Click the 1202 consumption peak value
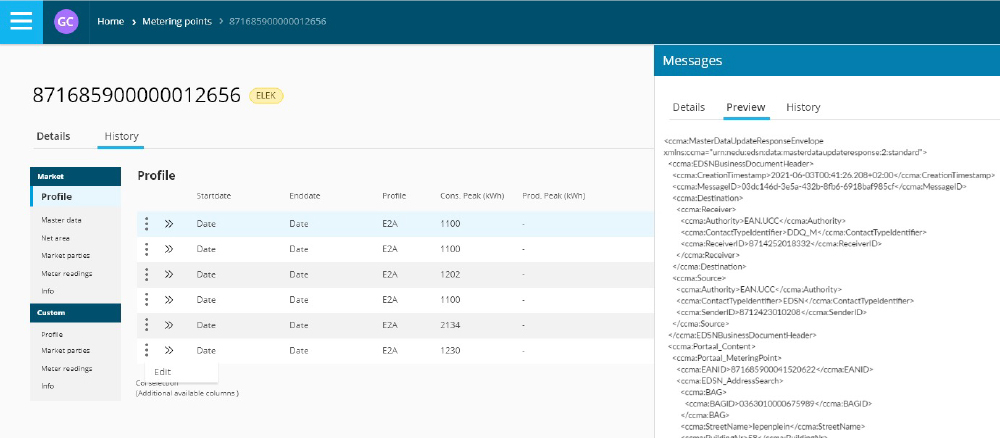This screenshot has width=1000, height=438. (450, 274)
